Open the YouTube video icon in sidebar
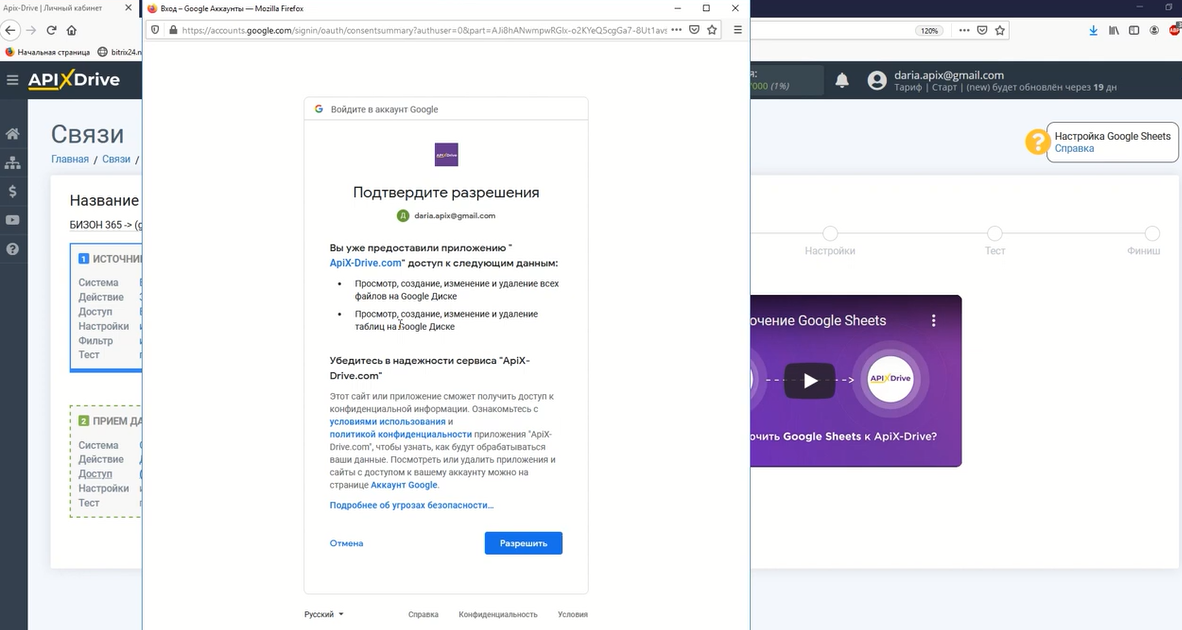Image resolution: width=1182 pixels, height=630 pixels. [x=13, y=220]
